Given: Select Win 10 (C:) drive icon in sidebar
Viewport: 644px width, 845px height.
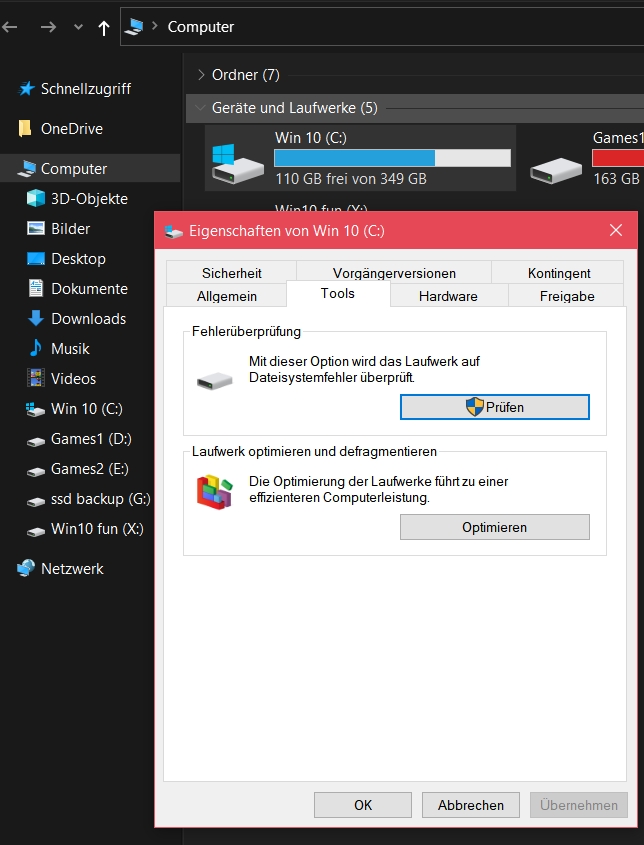Looking at the screenshot, I should pos(36,409).
